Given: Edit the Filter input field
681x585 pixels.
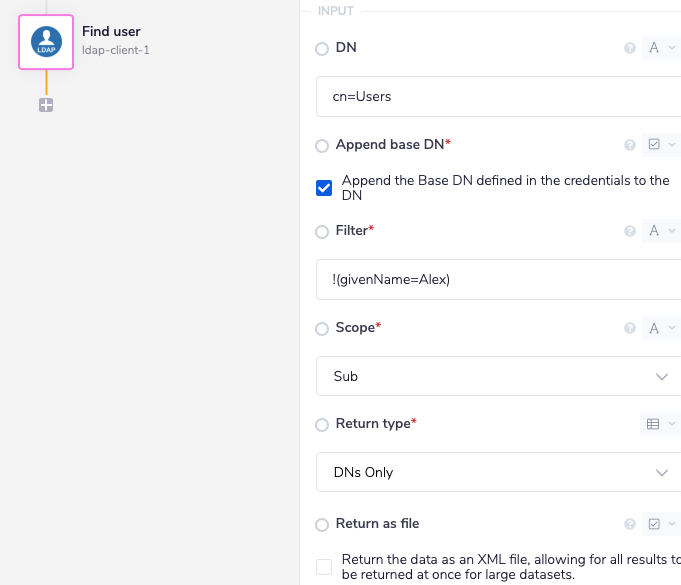Looking at the screenshot, I should [498, 280].
